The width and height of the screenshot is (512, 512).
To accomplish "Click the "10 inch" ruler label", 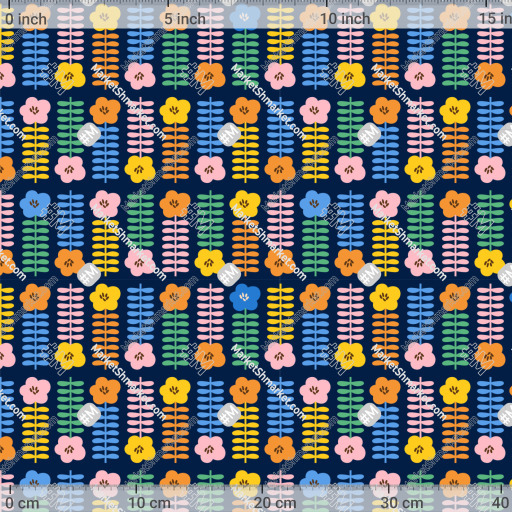I will point(345,19).
